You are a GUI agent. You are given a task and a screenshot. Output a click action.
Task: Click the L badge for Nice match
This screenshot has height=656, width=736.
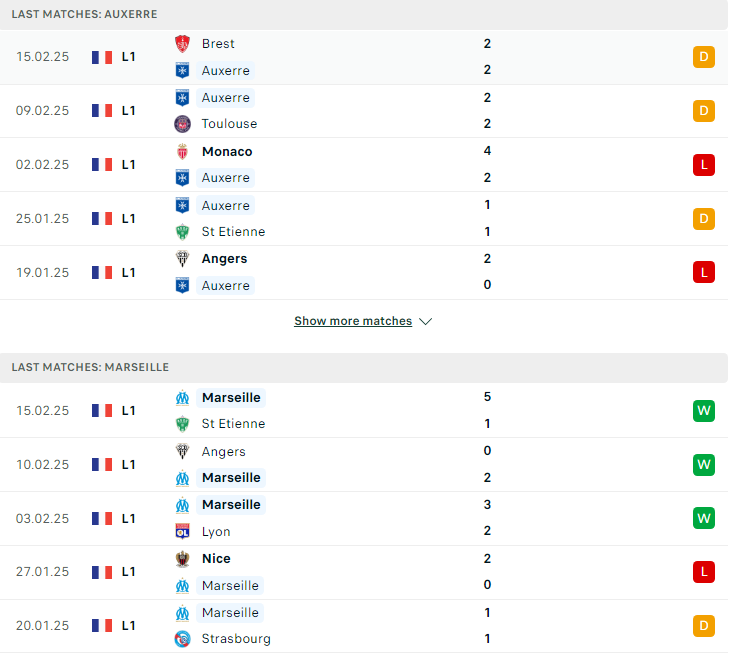coord(704,572)
